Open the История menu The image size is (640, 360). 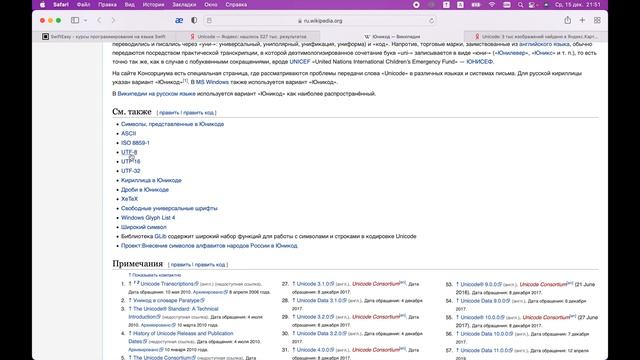[153, 5]
